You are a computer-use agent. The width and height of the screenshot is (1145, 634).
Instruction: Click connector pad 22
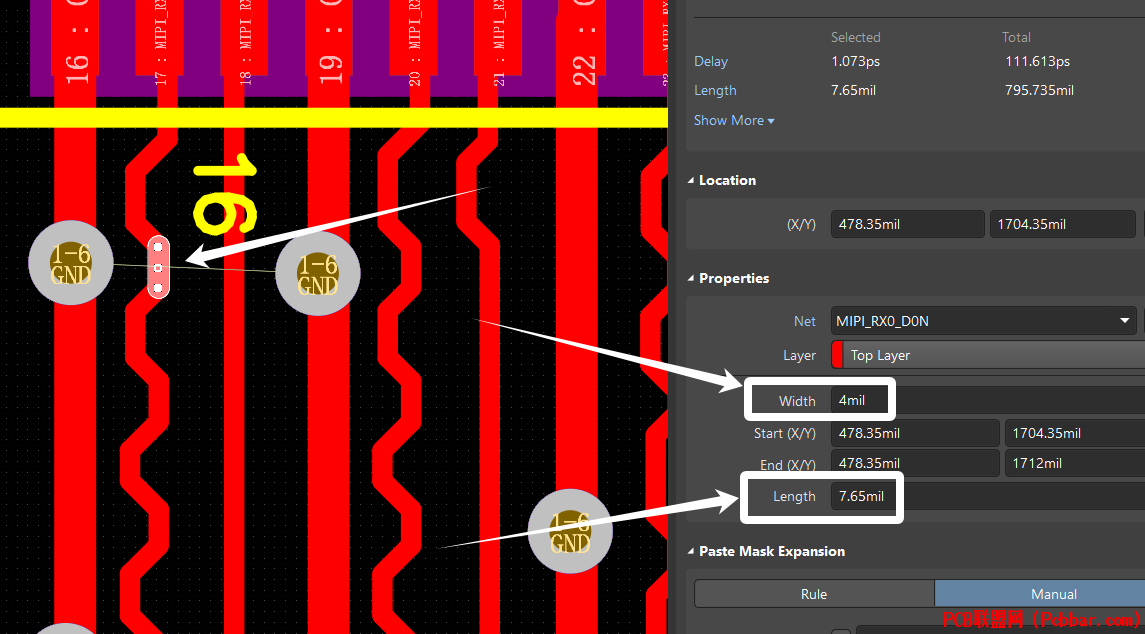(x=583, y=38)
